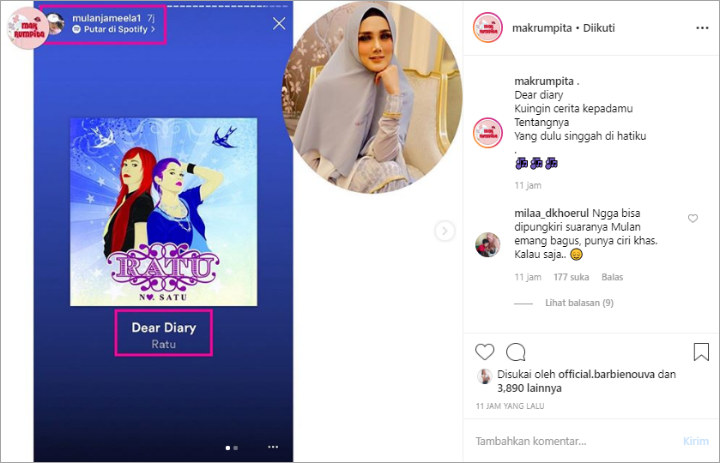
Task: View the 177 suka comment likes
Action: [571, 277]
